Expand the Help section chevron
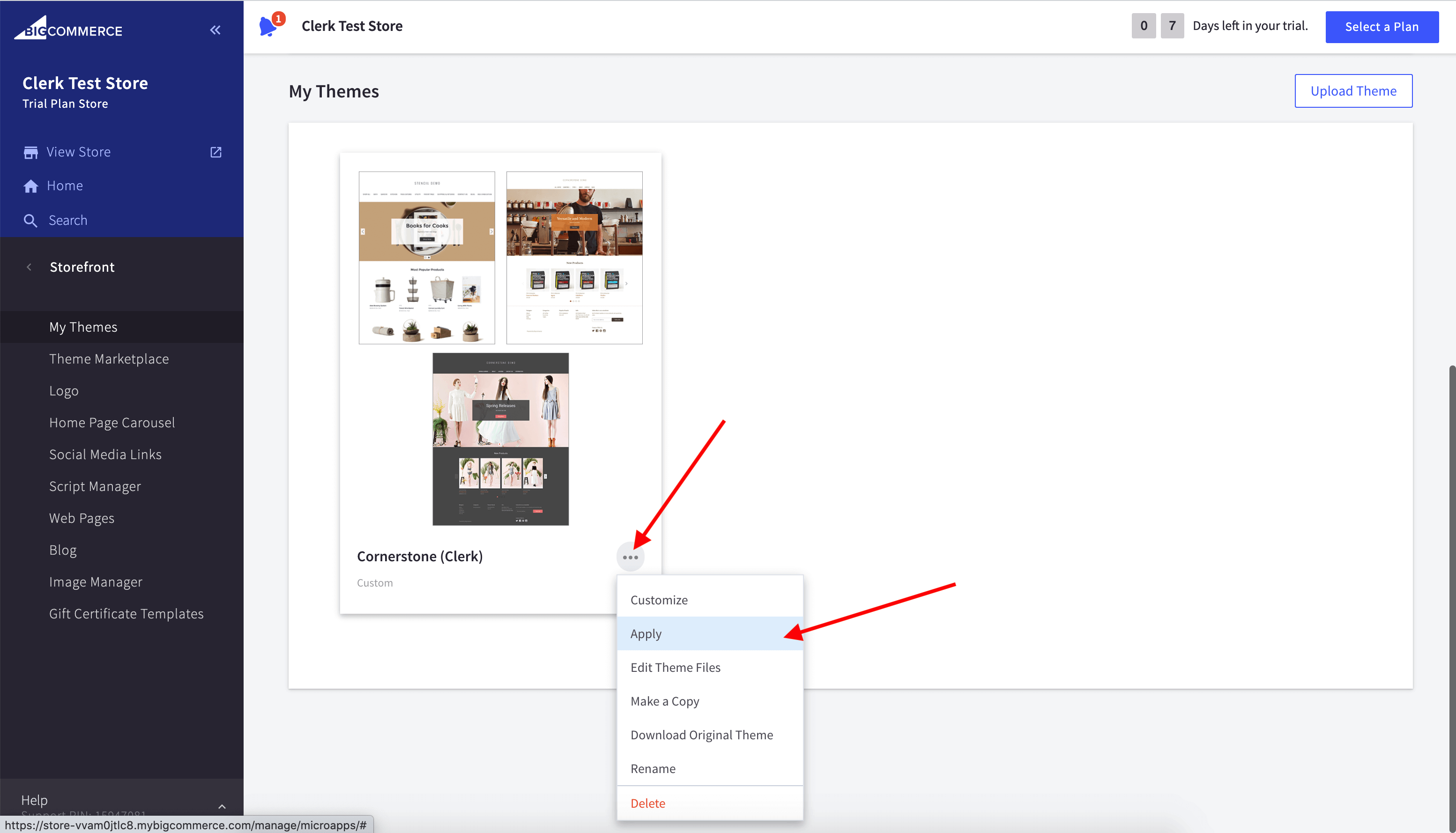This screenshot has width=1456, height=833. tap(222, 806)
